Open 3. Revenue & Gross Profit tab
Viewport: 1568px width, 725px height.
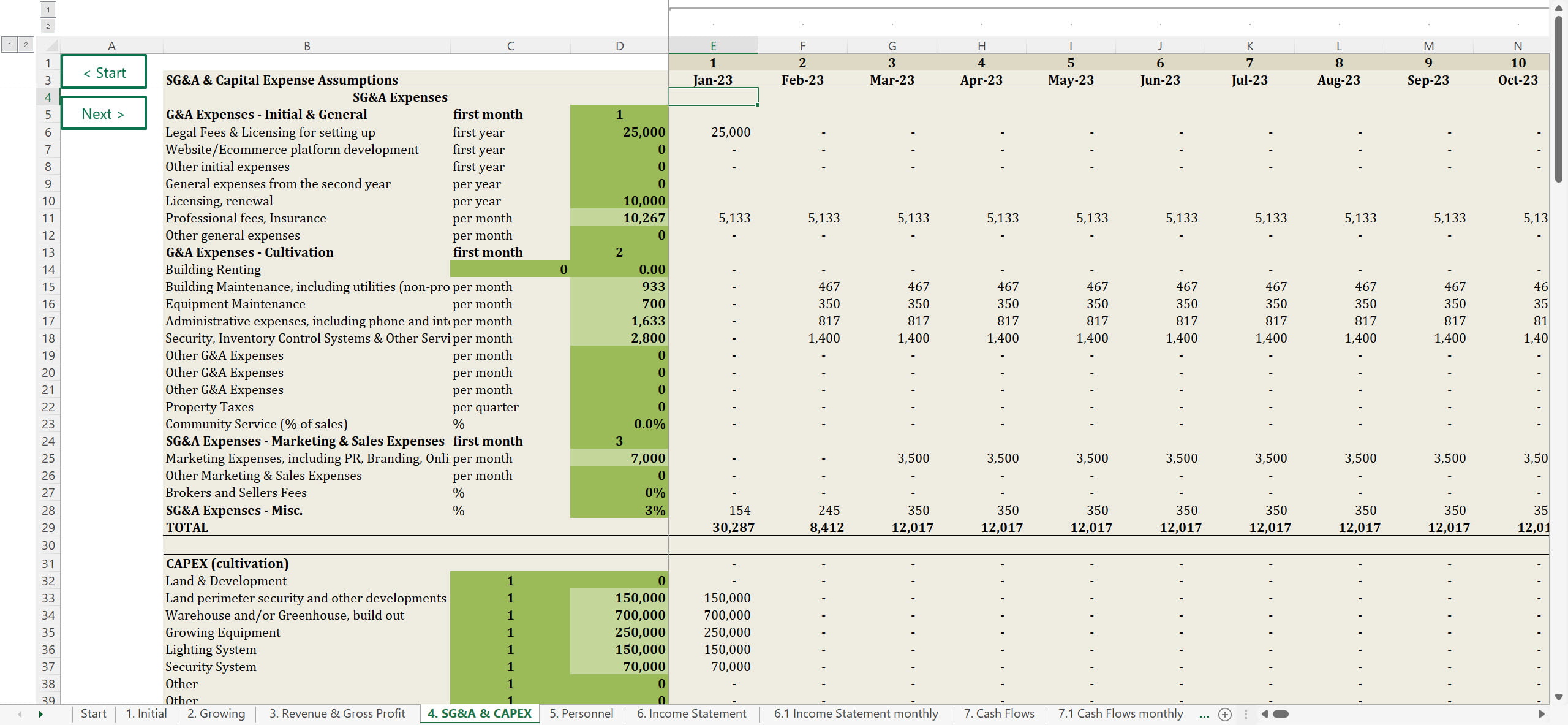coord(337,713)
